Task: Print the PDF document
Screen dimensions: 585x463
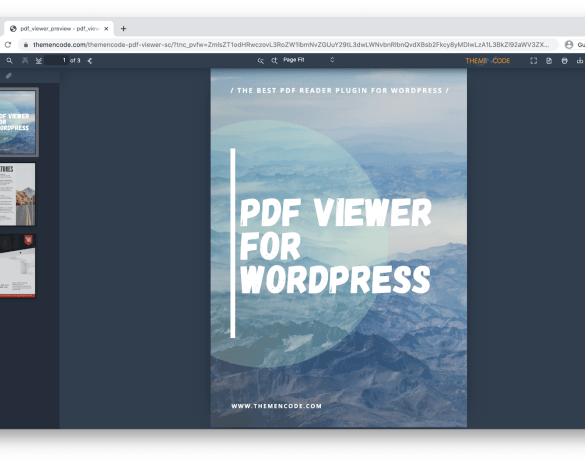Action: click(x=564, y=60)
